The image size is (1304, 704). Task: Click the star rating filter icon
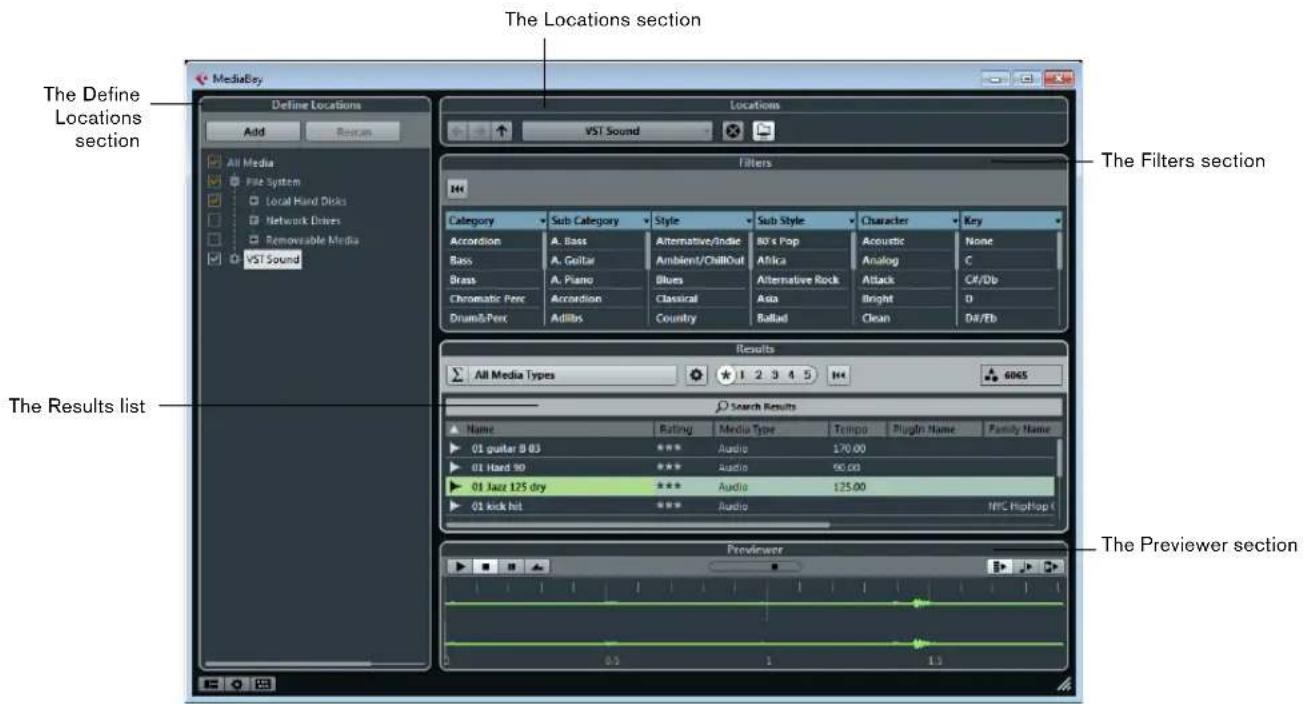point(726,375)
